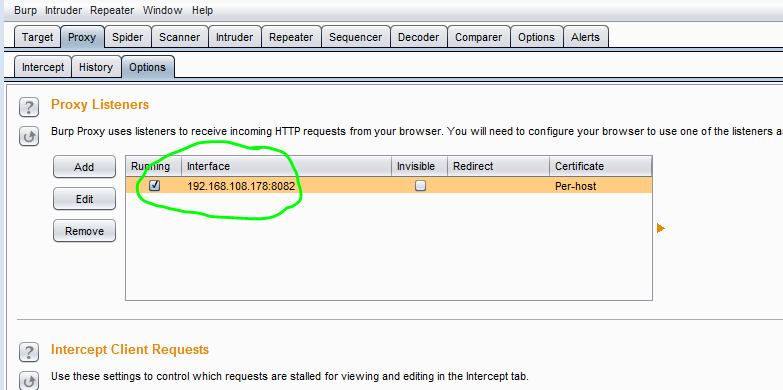Click the Interface column header
Image resolution: width=783 pixels, height=390 pixels.
point(286,166)
